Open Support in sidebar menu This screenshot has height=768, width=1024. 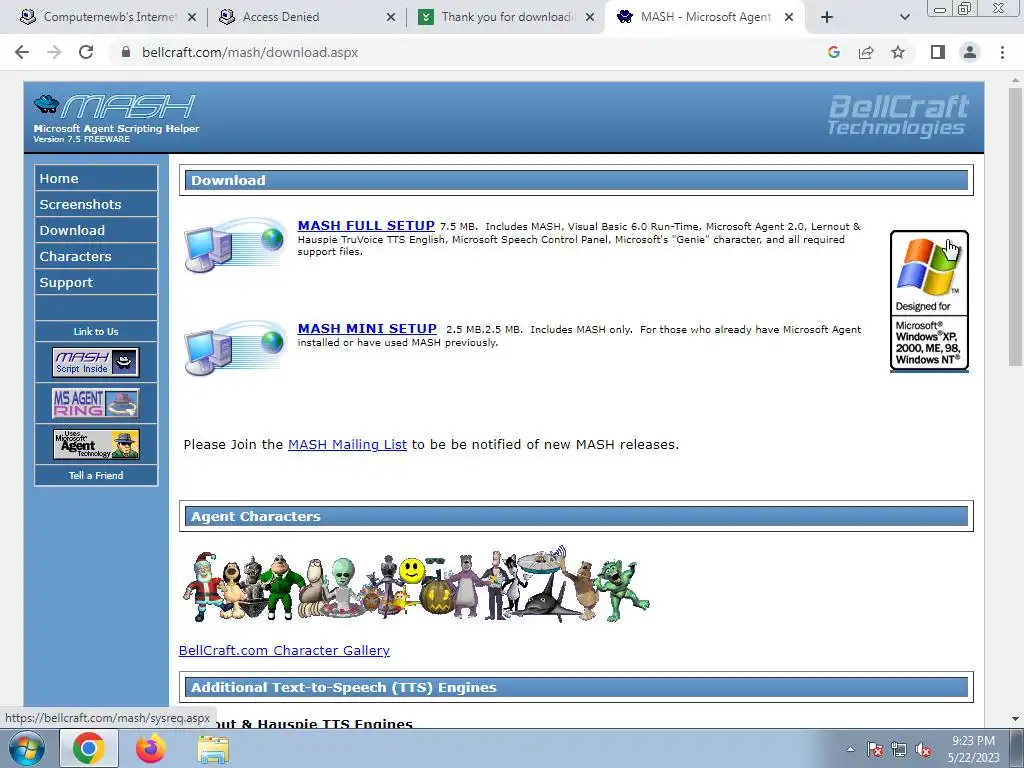[96, 283]
